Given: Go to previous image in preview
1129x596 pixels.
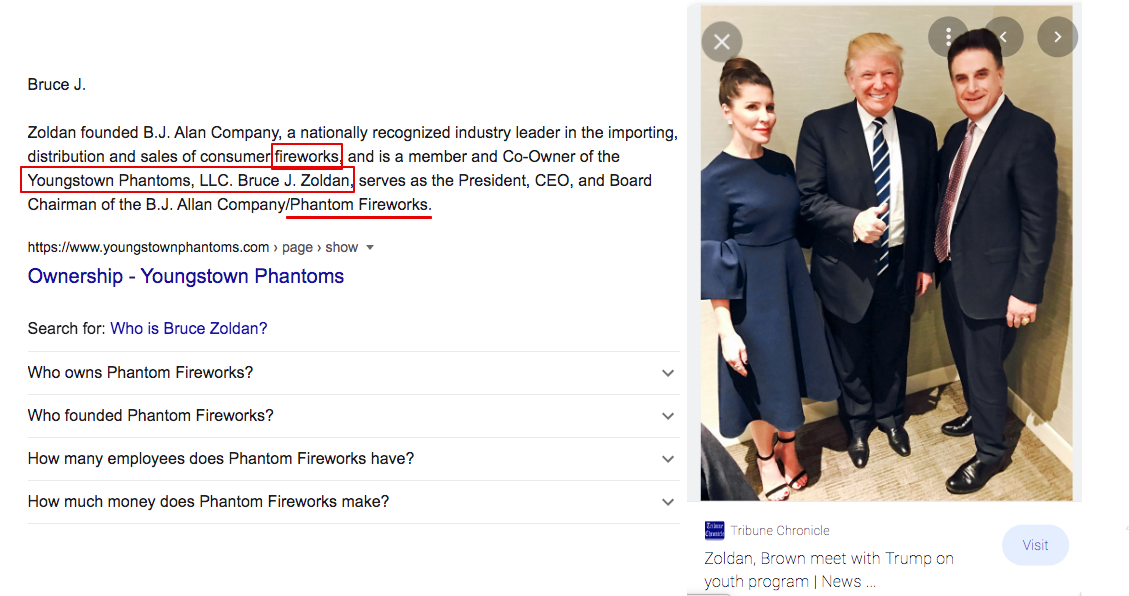Looking at the screenshot, I should pos(1003,36).
